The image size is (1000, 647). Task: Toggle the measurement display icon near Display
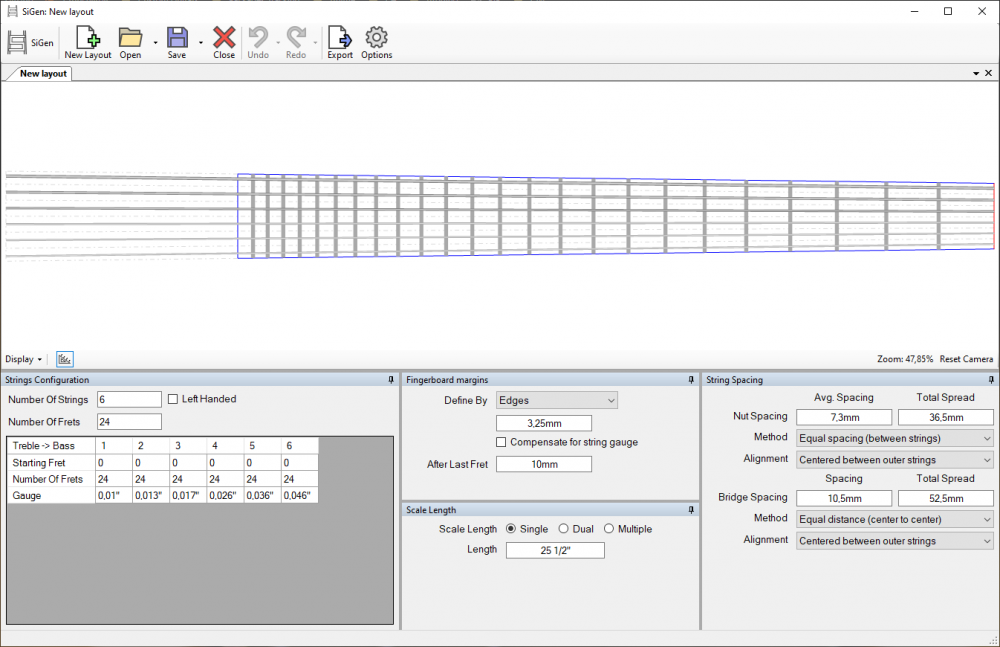pos(64,359)
